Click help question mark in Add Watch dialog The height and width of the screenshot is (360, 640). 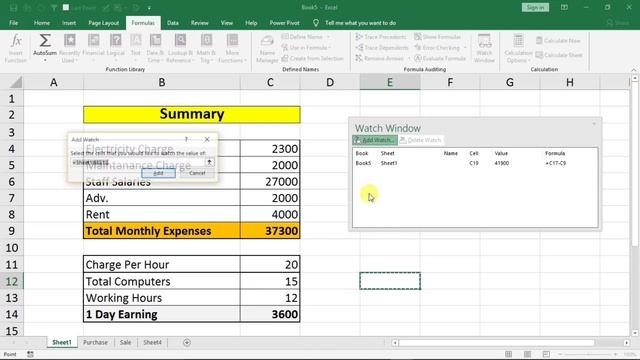[x=186, y=139]
